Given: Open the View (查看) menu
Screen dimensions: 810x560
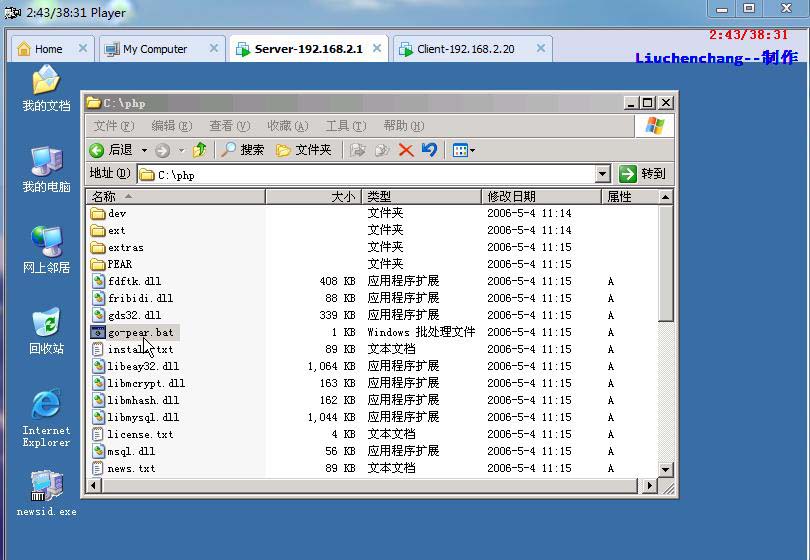Looking at the screenshot, I should 229,126.
